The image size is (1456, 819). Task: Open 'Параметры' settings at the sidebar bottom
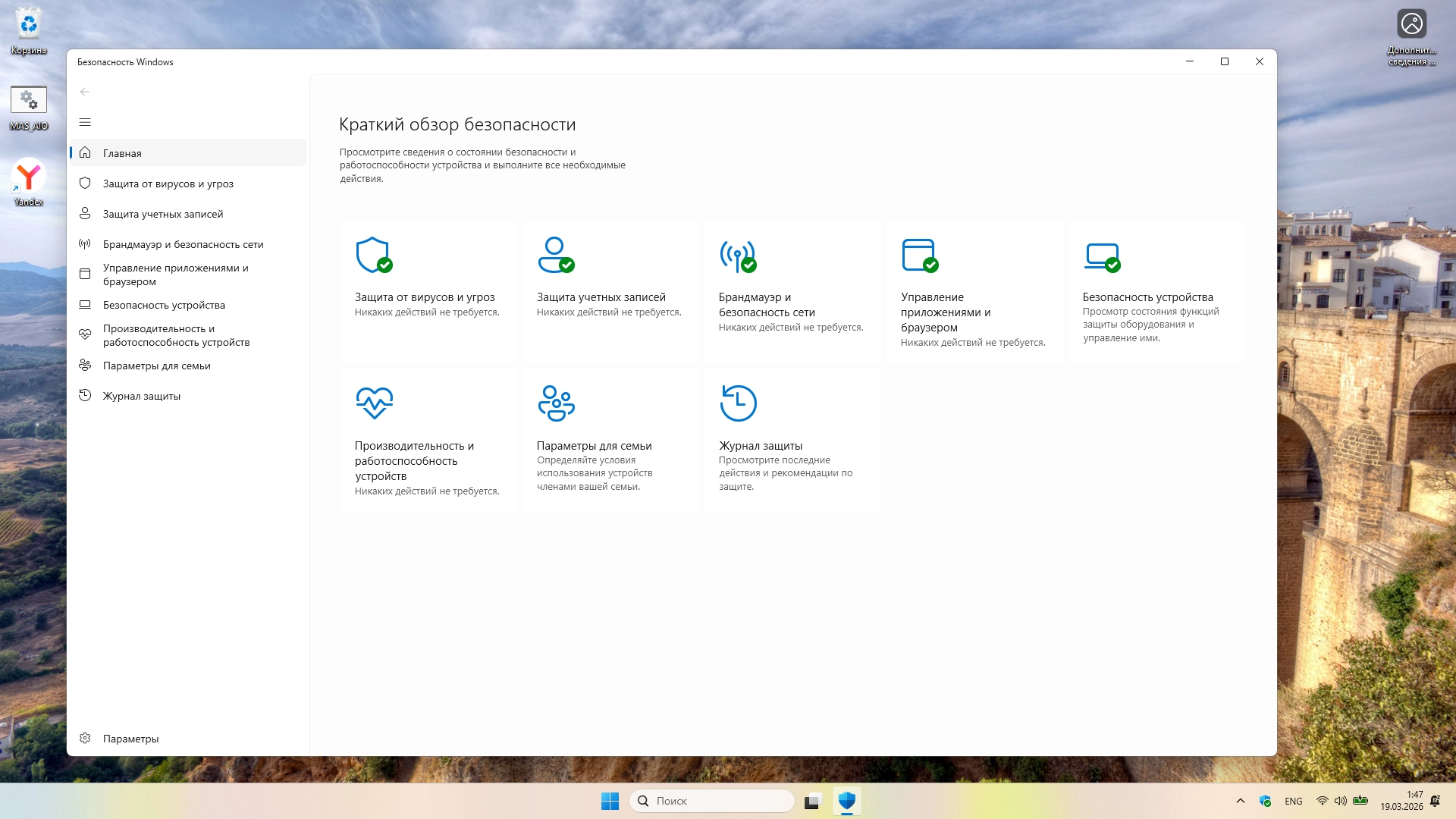(130, 739)
